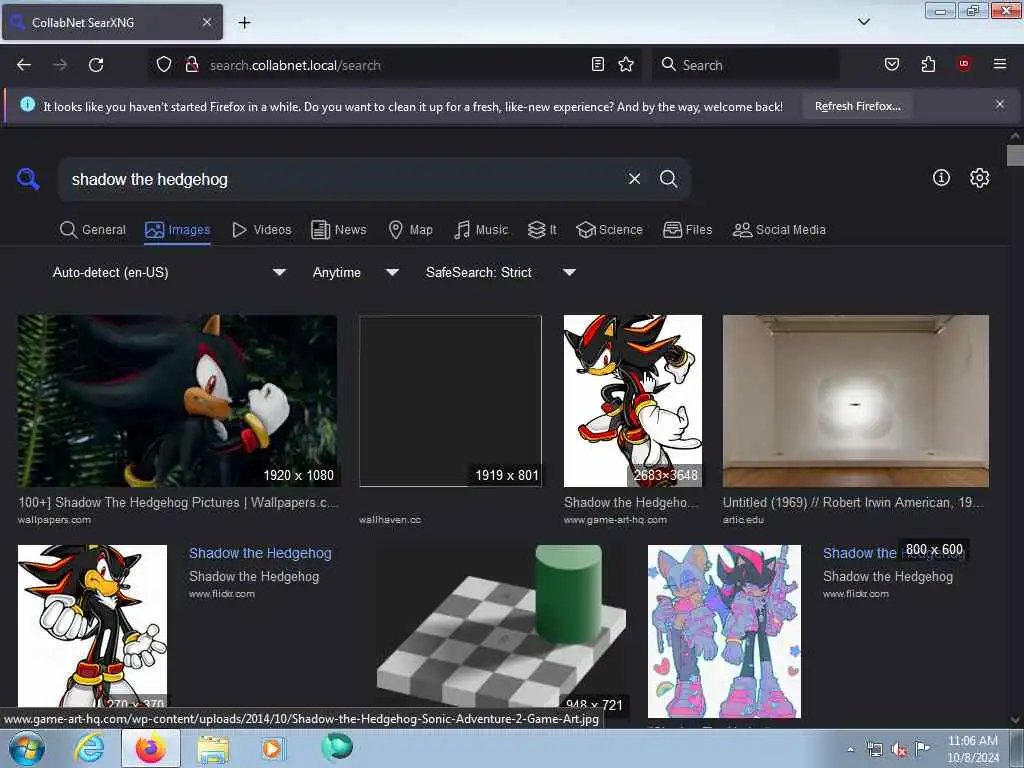Open SearXNG preferences gear icon
The width and height of the screenshot is (1024, 768).
pyautogui.click(x=979, y=178)
